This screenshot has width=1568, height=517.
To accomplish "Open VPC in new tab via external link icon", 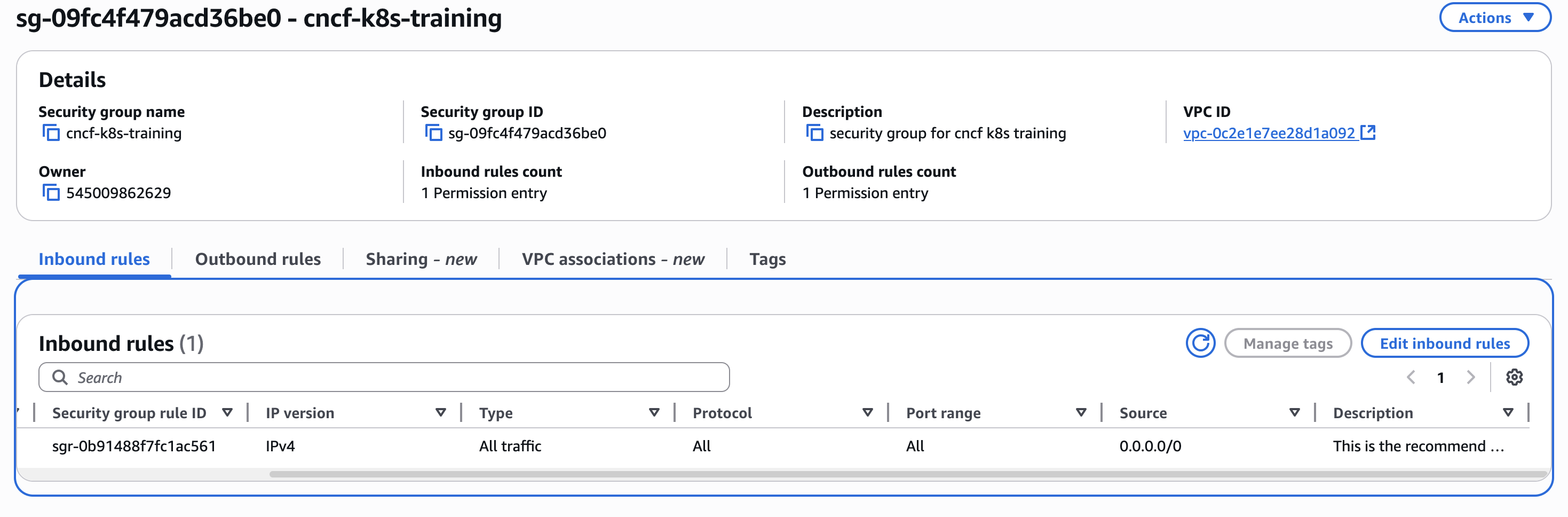I will 1368,131.
